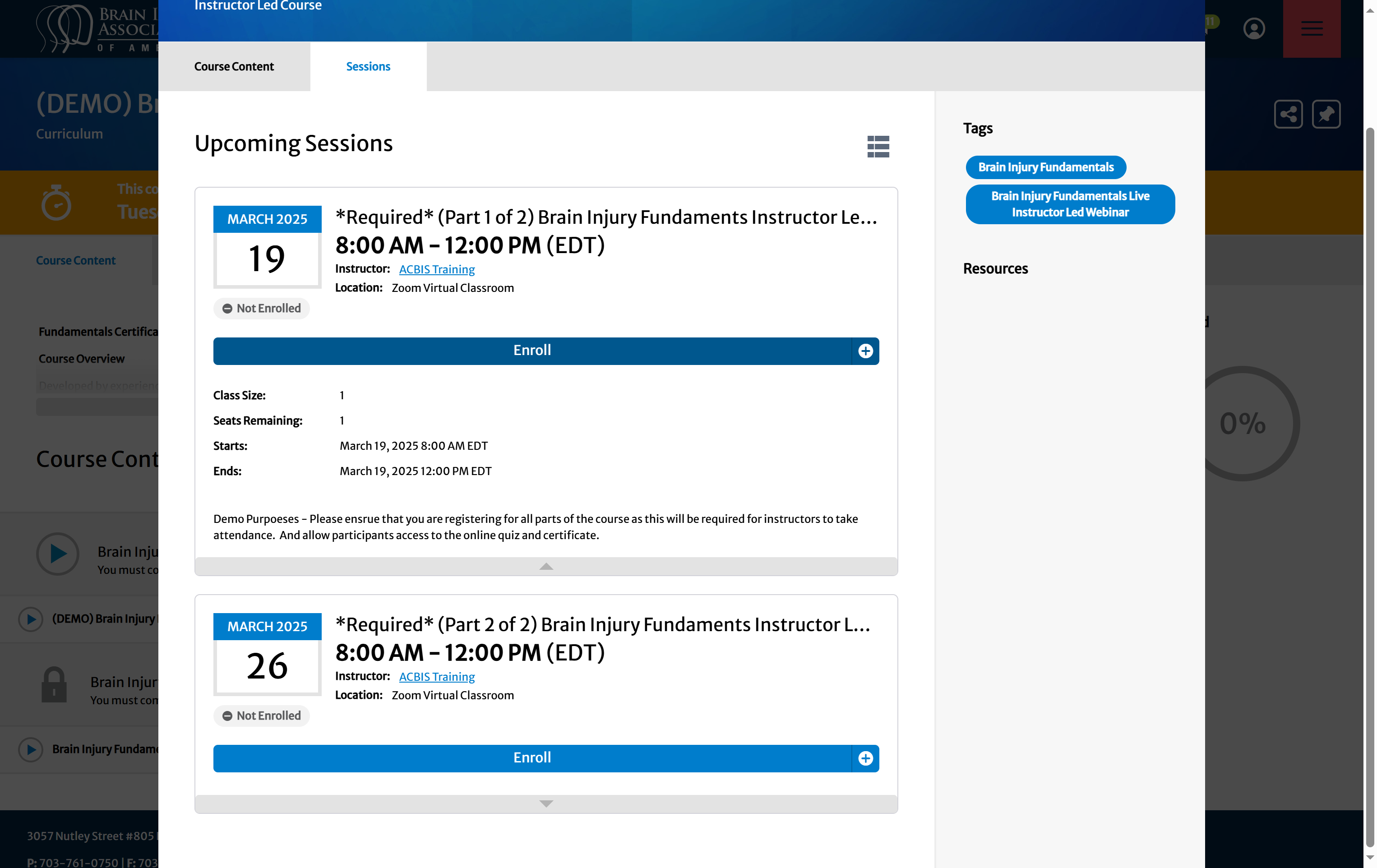Click the Part 2 of 2 session title
Image resolution: width=1377 pixels, height=868 pixels.
[x=603, y=624]
